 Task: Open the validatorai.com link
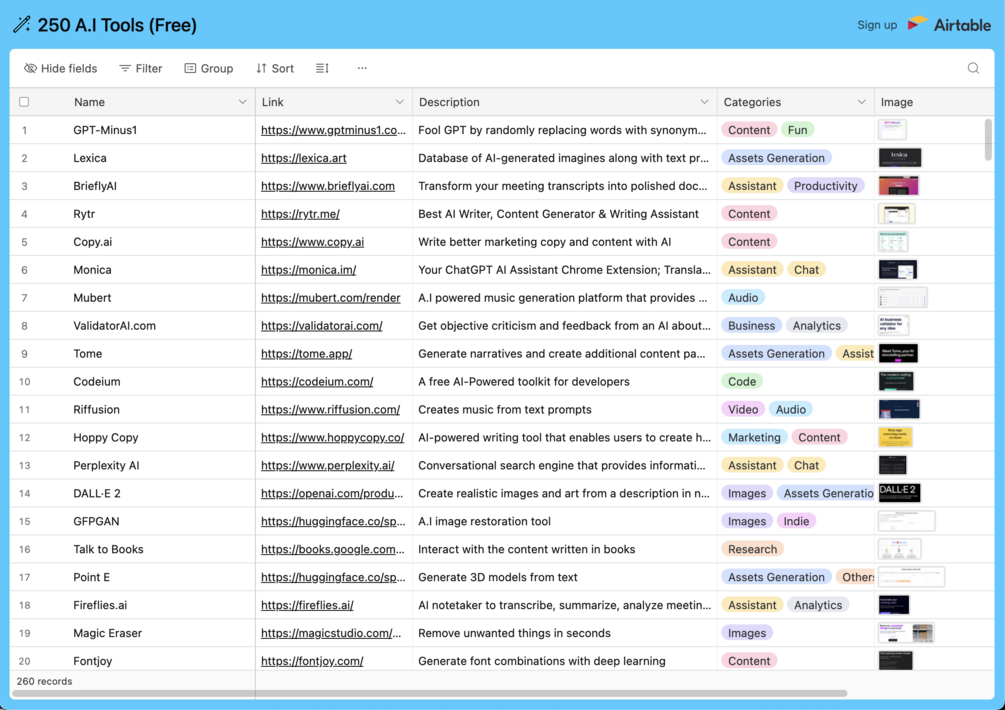pos(322,326)
